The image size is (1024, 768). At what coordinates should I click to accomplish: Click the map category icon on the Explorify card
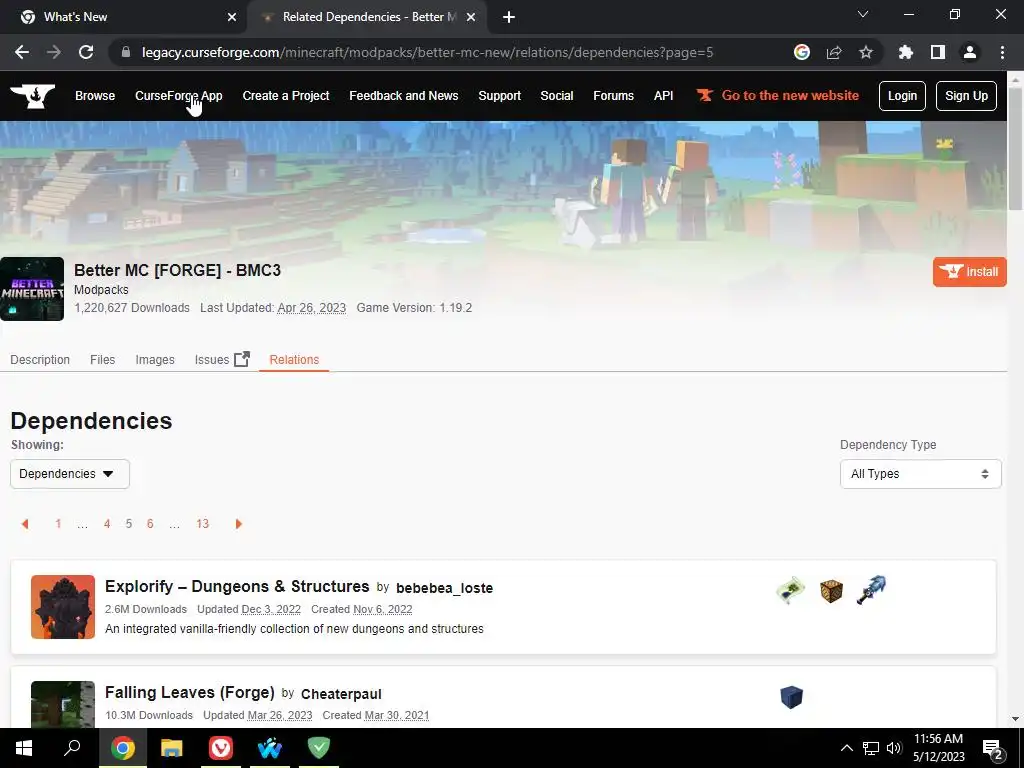[x=791, y=590]
